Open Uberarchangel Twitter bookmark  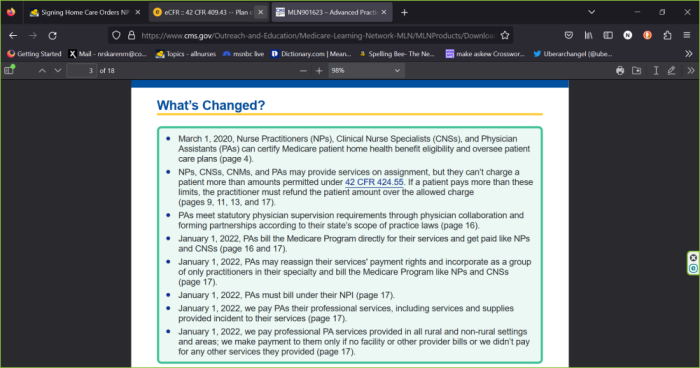pyautogui.click(x=573, y=54)
